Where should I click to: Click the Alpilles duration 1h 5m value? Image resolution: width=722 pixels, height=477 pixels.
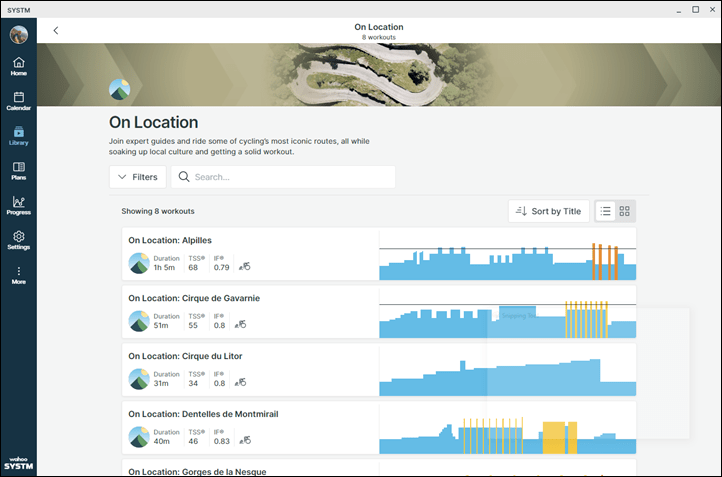coord(164,268)
